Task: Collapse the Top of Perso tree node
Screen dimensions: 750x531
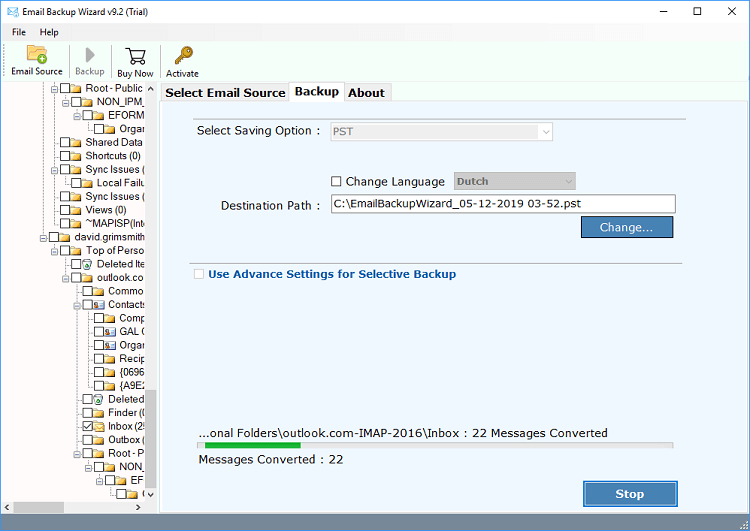Action: click(55, 251)
